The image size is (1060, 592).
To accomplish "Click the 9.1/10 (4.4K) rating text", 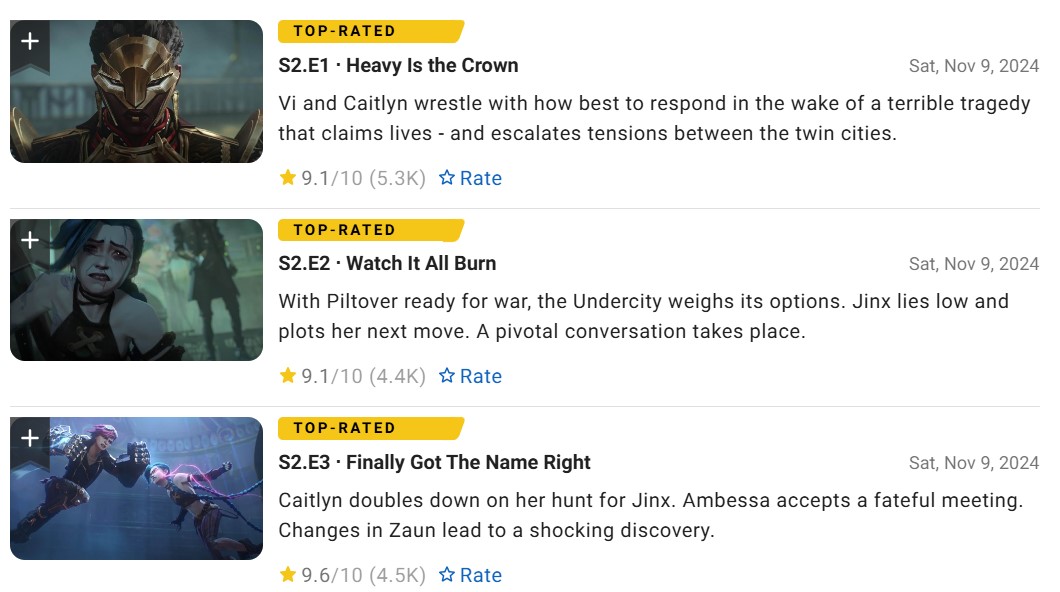I will coord(363,376).
